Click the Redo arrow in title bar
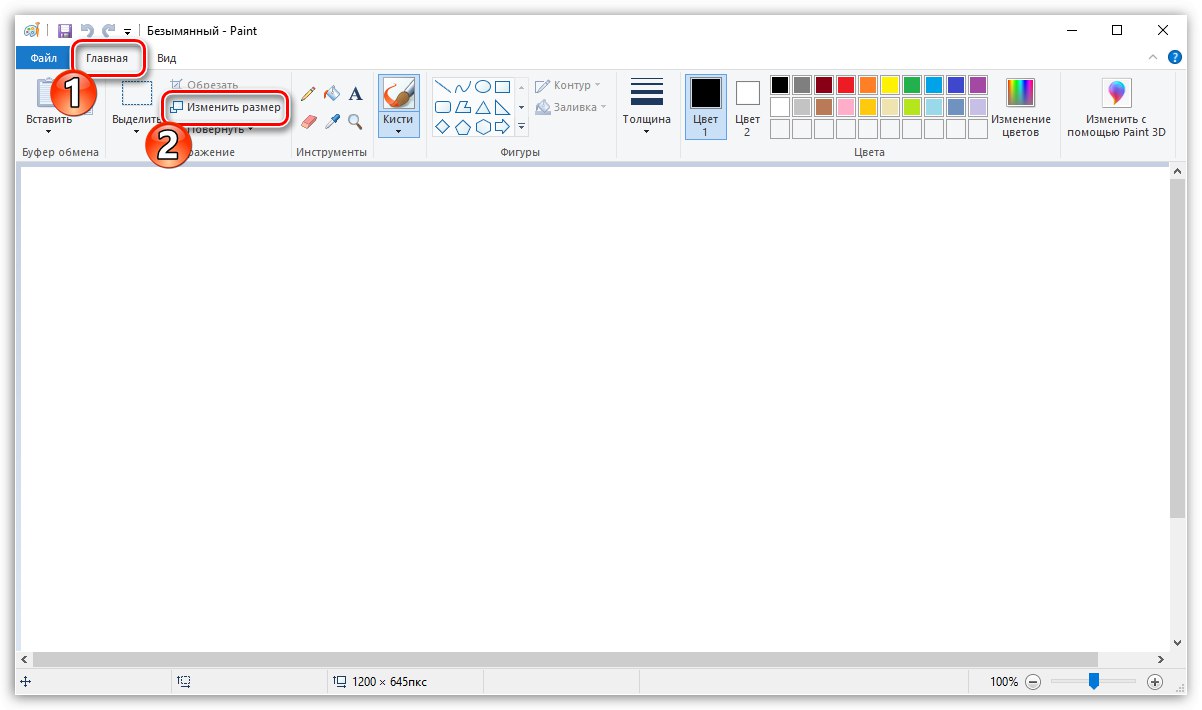Screen dimensions: 1202x710 pyautogui.click(x=107, y=31)
